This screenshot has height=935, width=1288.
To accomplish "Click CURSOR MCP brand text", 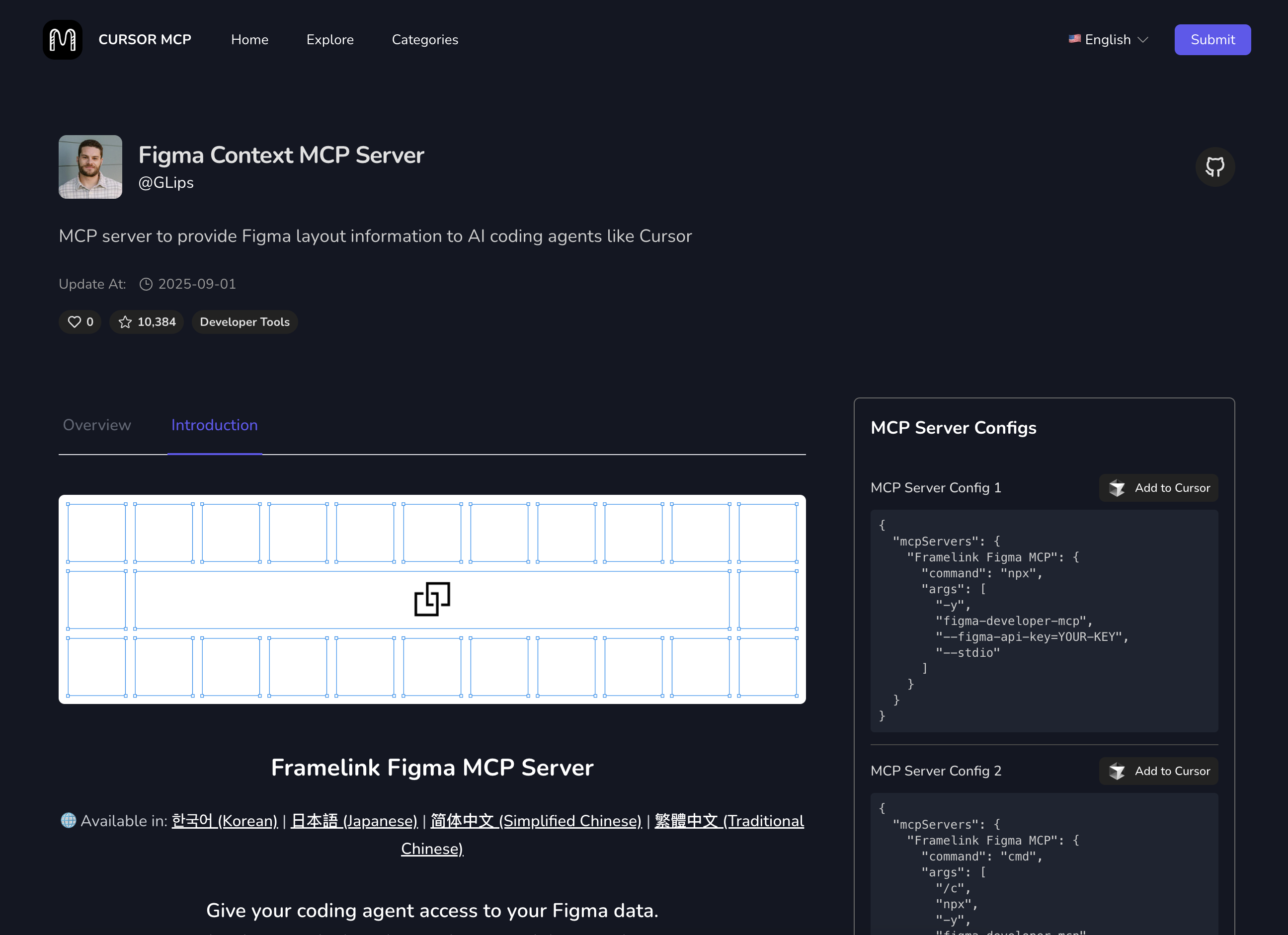I will point(145,40).
